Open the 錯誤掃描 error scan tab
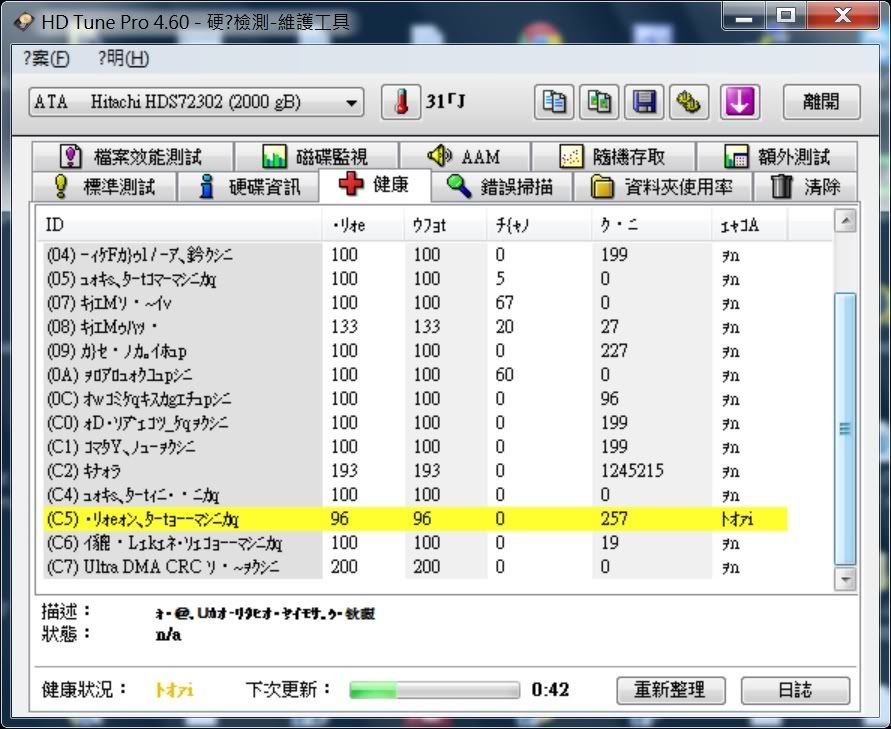The width and height of the screenshot is (891, 729). pyautogui.click(x=501, y=186)
